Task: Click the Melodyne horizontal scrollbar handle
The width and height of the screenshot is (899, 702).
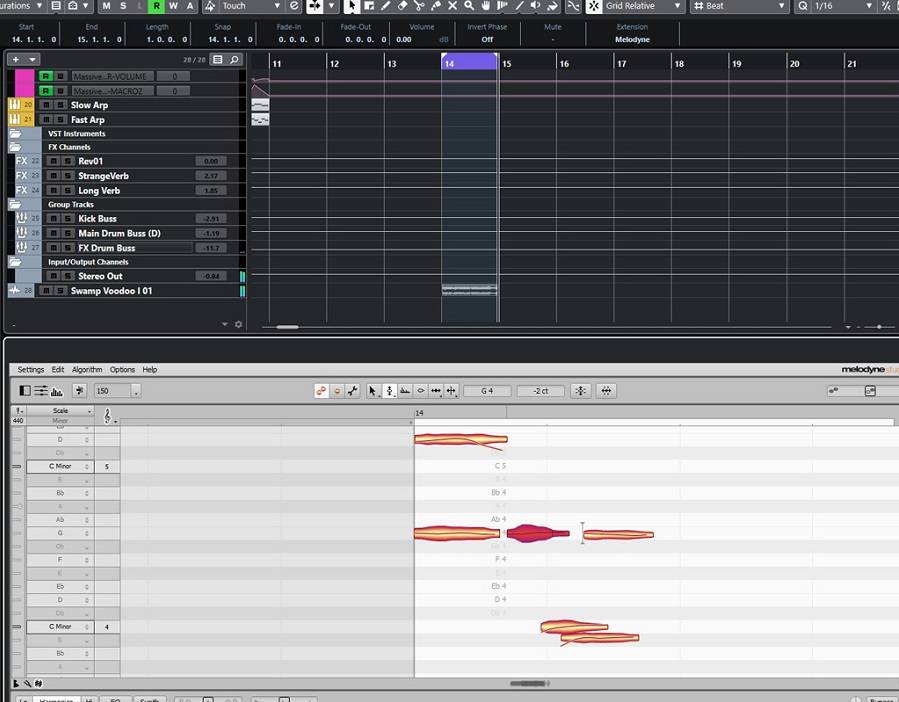Action: (x=529, y=684)
